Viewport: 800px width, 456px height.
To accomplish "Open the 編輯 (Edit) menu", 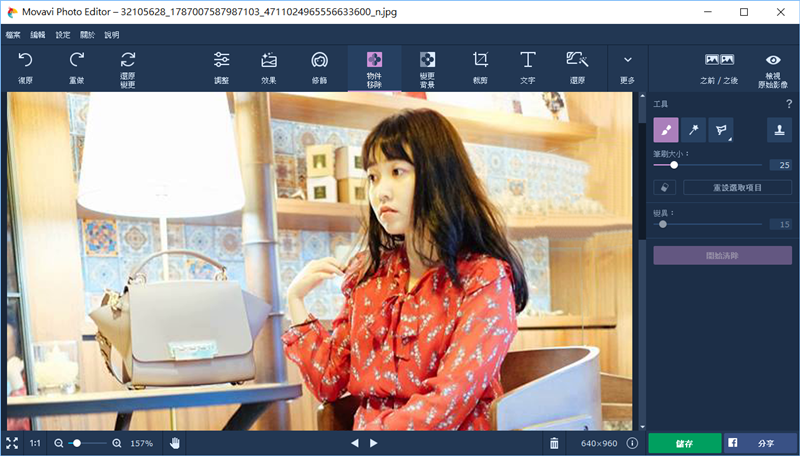I will 38,34.
